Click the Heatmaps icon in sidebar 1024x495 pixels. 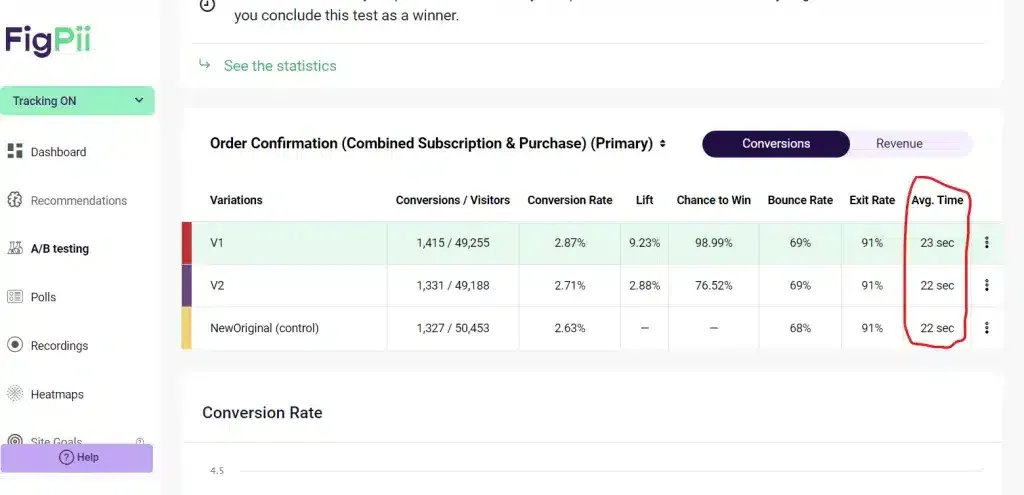coord(15,394)
